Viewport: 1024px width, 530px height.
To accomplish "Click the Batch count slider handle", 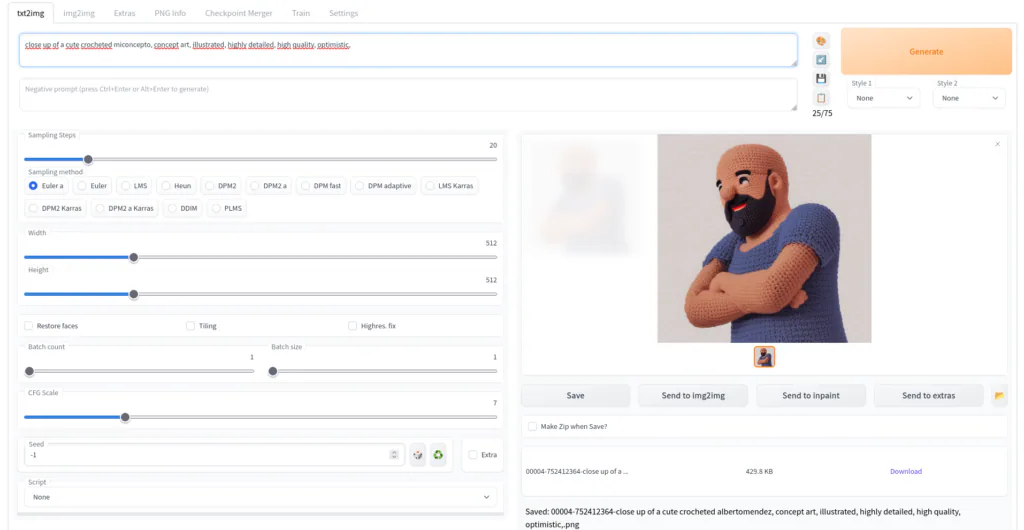I will 29,371.
